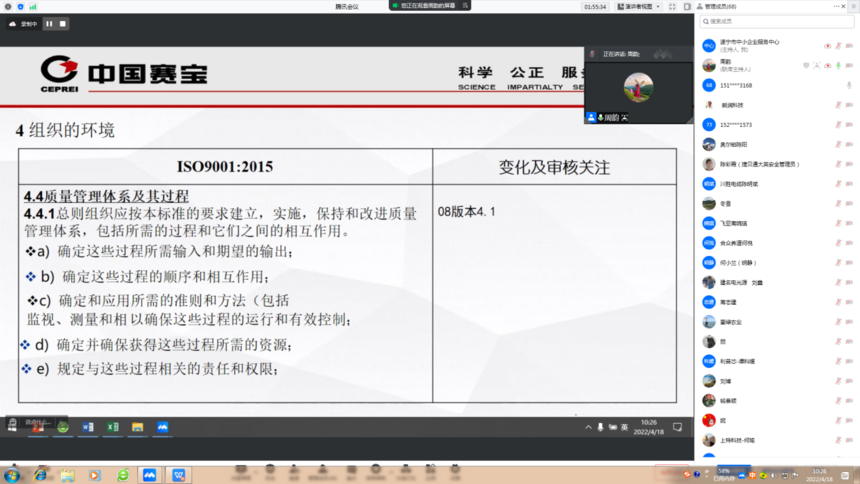Open meeting info icon at top left
This screenshot has width=860, height=484.
pos(8,7)
